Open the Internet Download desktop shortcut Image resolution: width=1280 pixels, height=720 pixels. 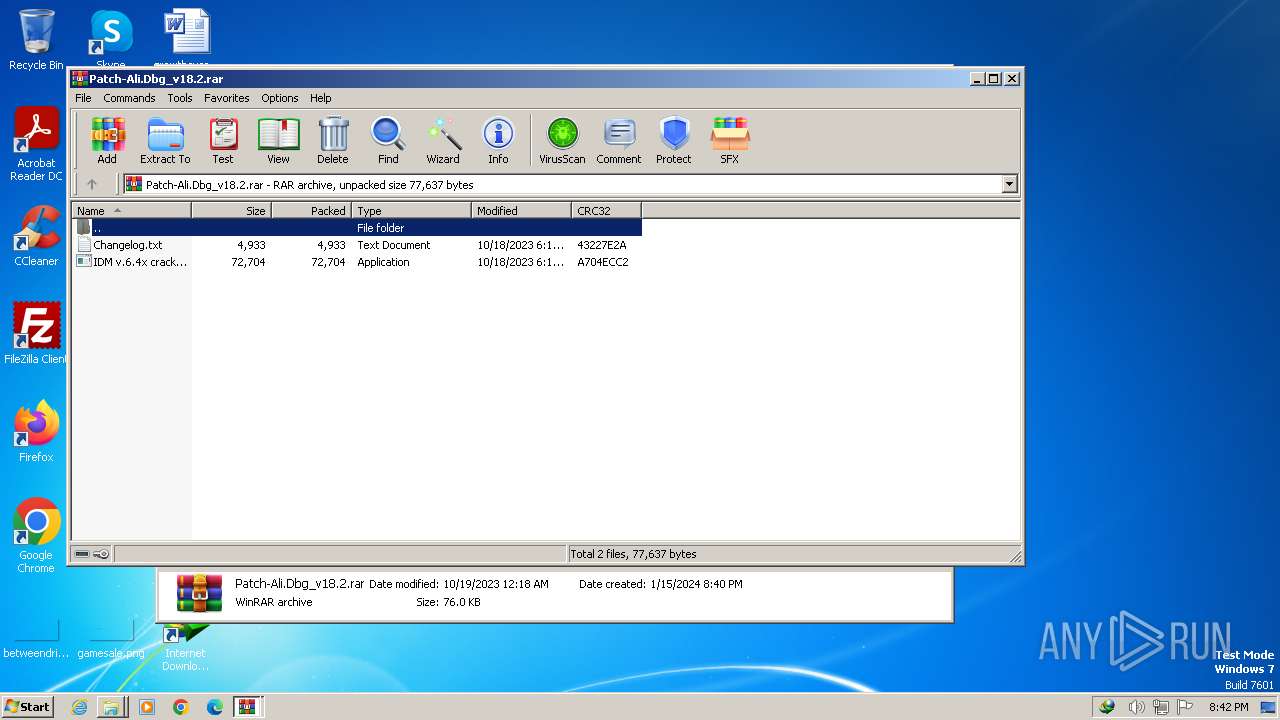point(185,647)
